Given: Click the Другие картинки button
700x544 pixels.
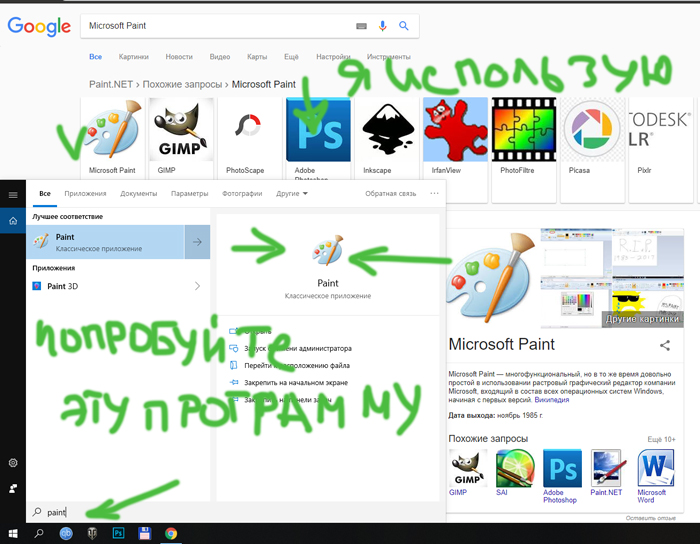Looking at the screenshot, I should [642, 319].
